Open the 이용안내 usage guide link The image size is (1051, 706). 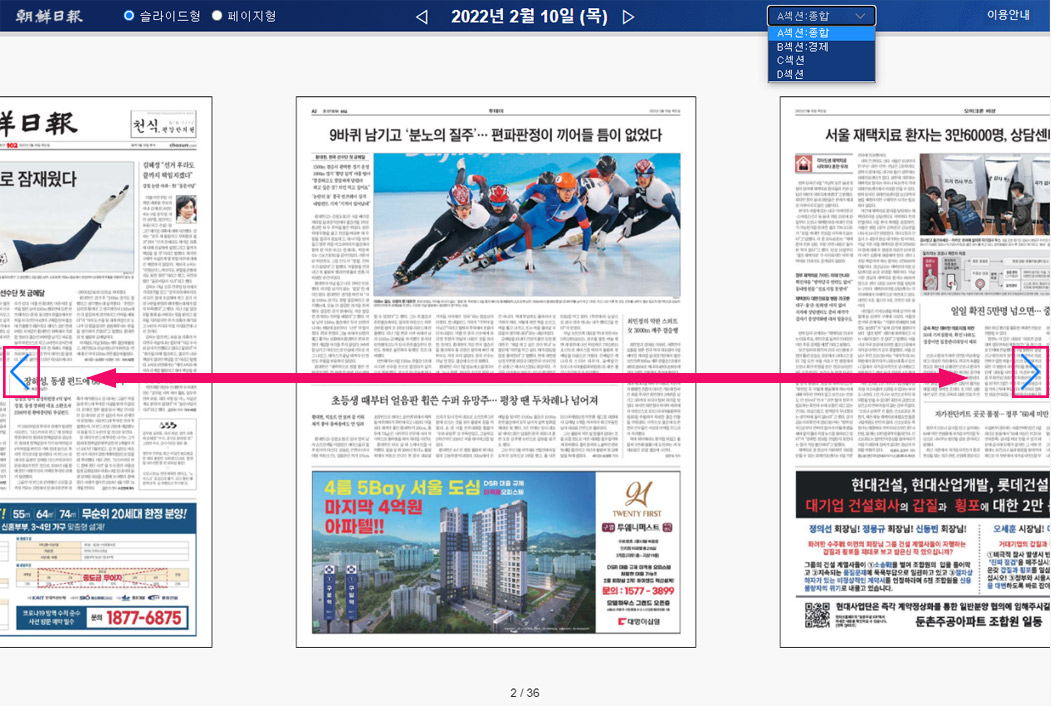click(x=1007, y=15)
